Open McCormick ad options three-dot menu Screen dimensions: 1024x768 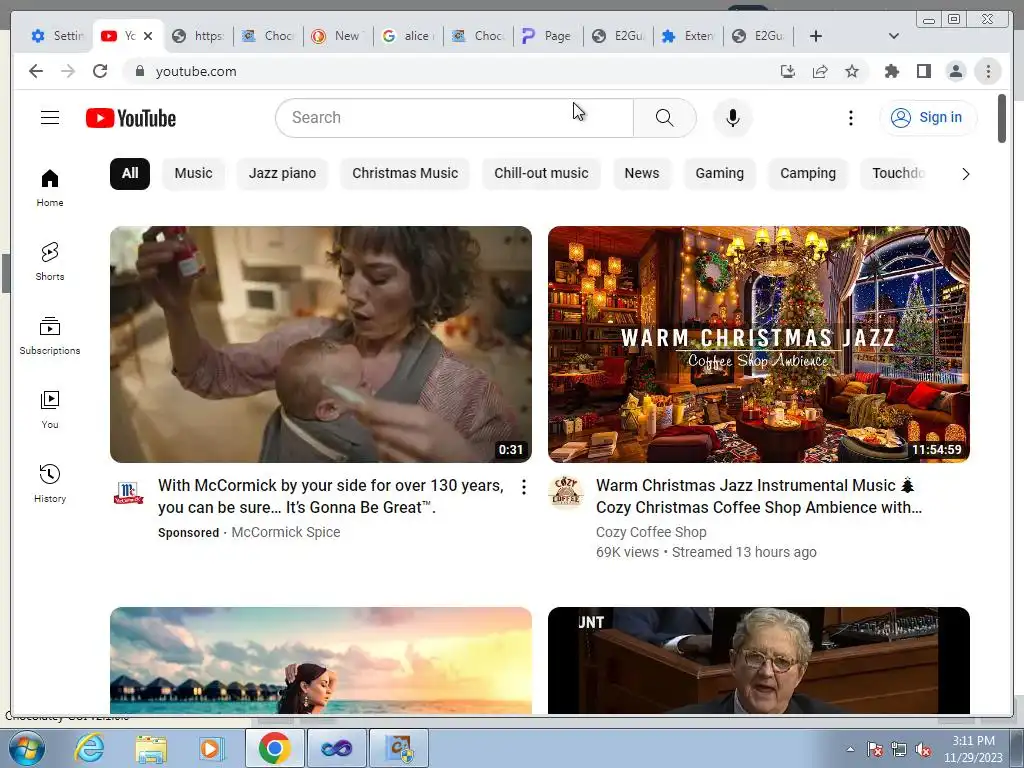[x=524, y=487]
